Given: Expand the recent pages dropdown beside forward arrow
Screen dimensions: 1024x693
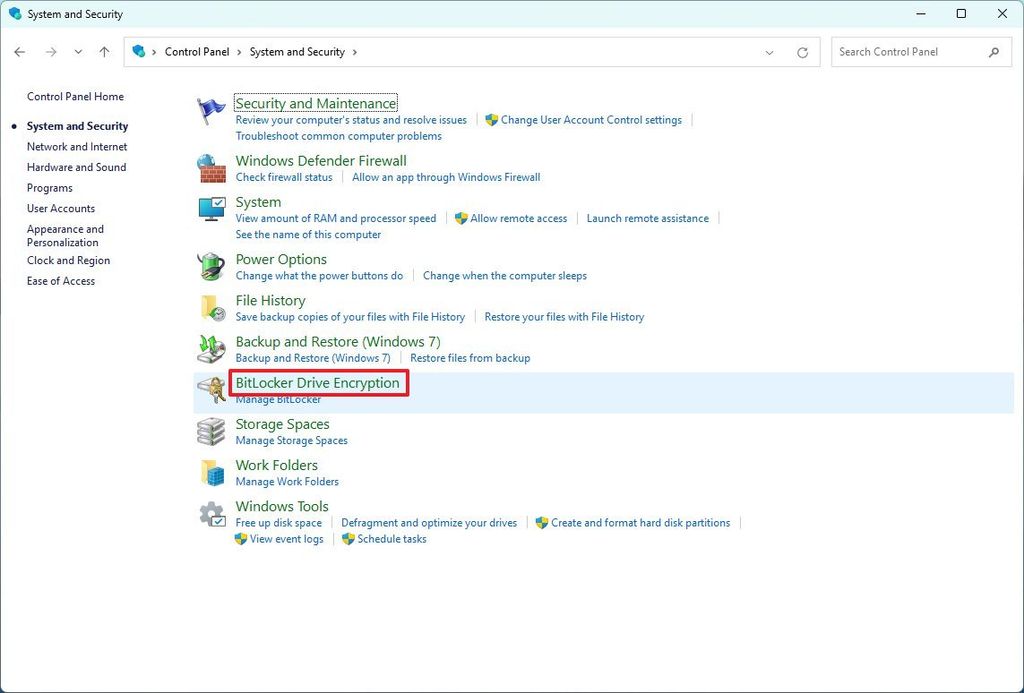Looking at the screenshot, I should click(x=78, y=51).
